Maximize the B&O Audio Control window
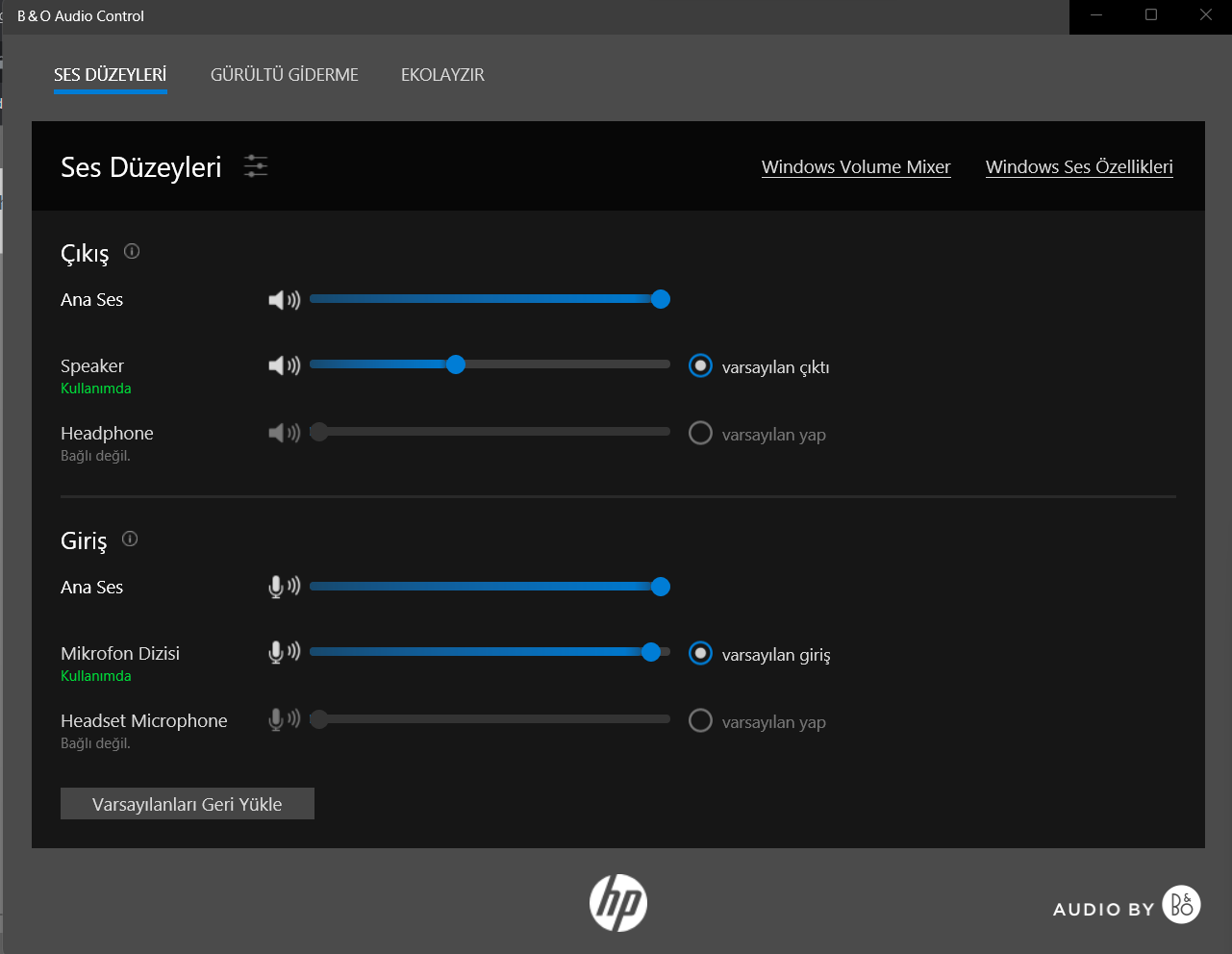Screen dimensions: 1232x954 click(x=1151, y=15)
